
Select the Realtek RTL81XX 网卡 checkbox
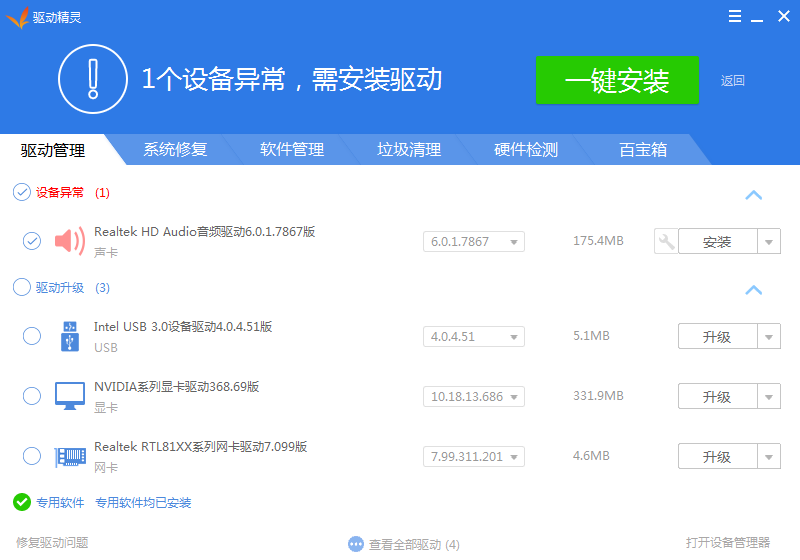click(x=32, y=456)
